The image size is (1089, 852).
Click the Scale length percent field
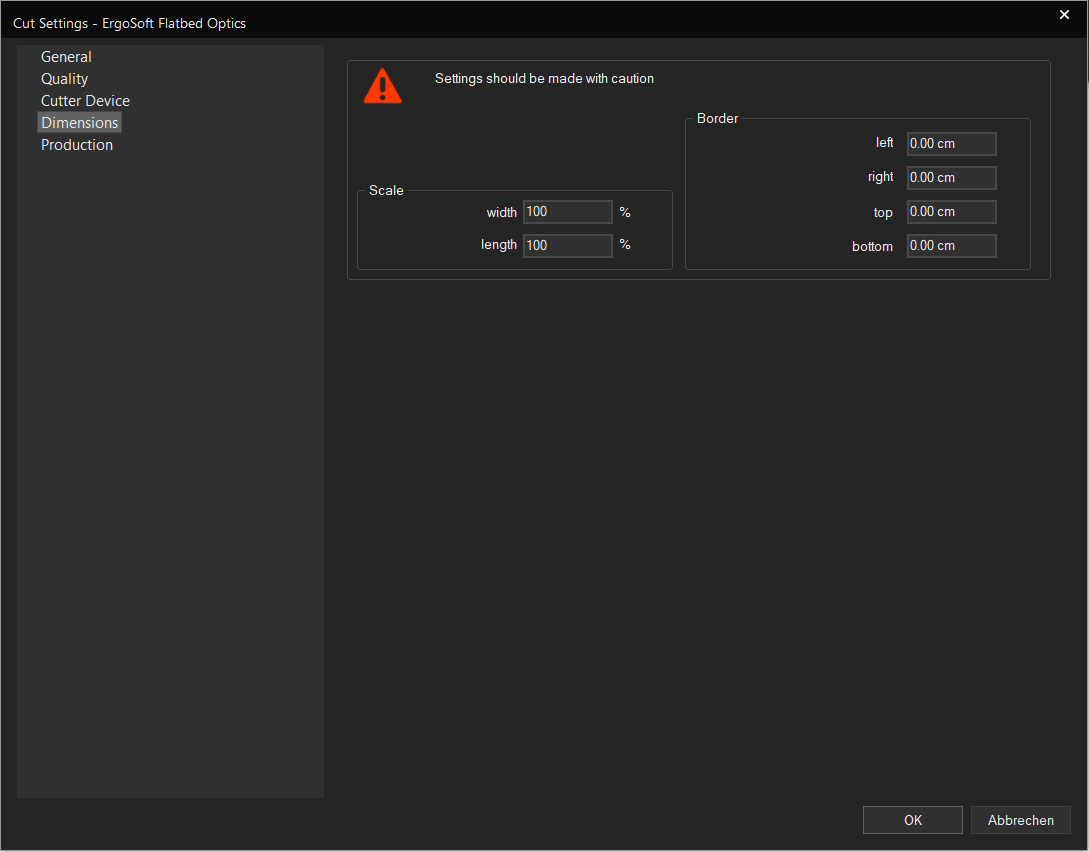(x=567, y=245)
